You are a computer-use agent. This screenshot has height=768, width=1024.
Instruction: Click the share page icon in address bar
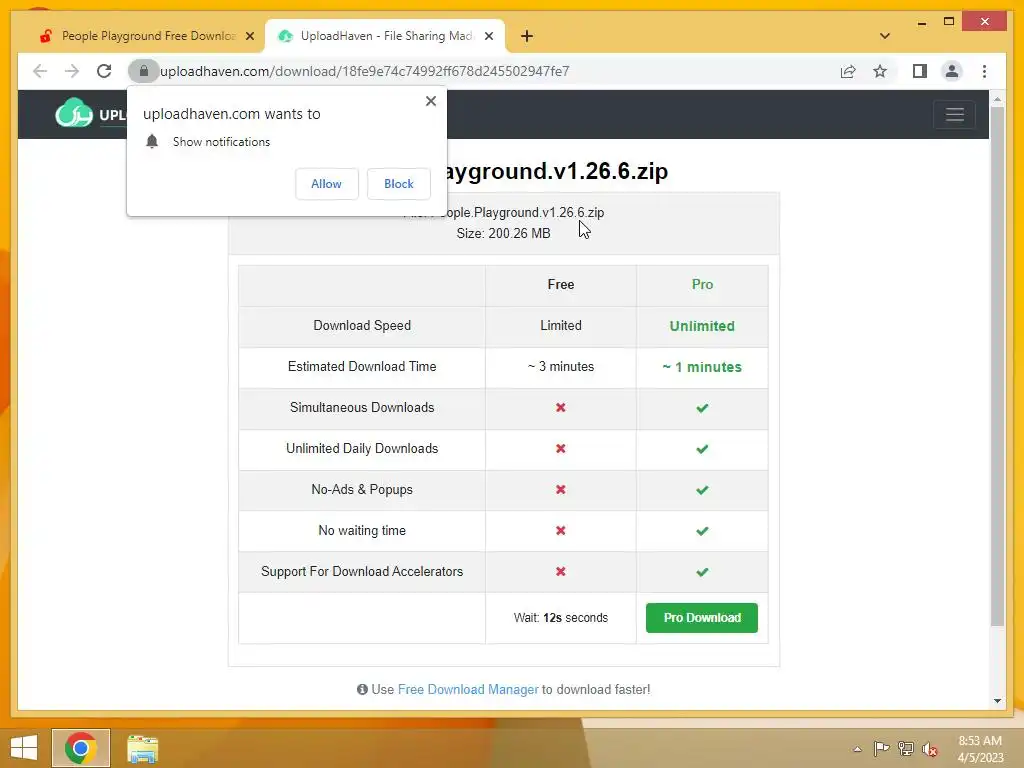tap(848, 71)
